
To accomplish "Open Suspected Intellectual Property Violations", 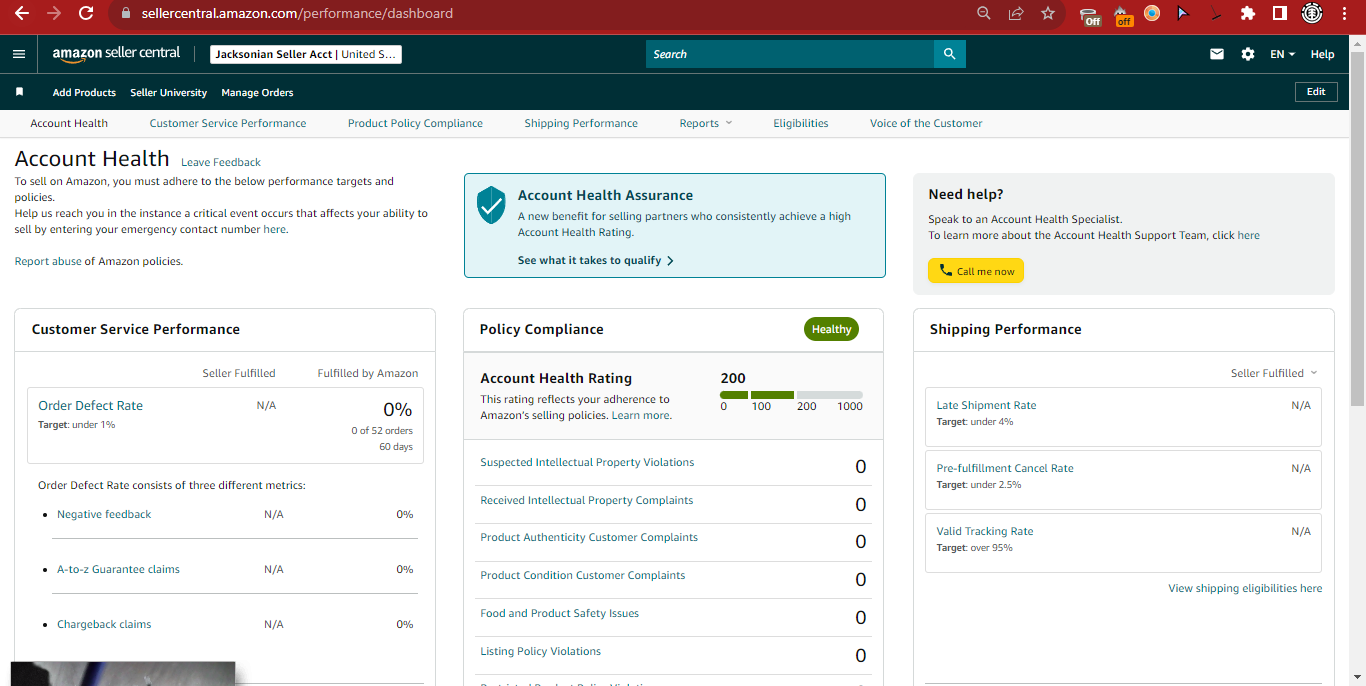I will tap(587, 462).
